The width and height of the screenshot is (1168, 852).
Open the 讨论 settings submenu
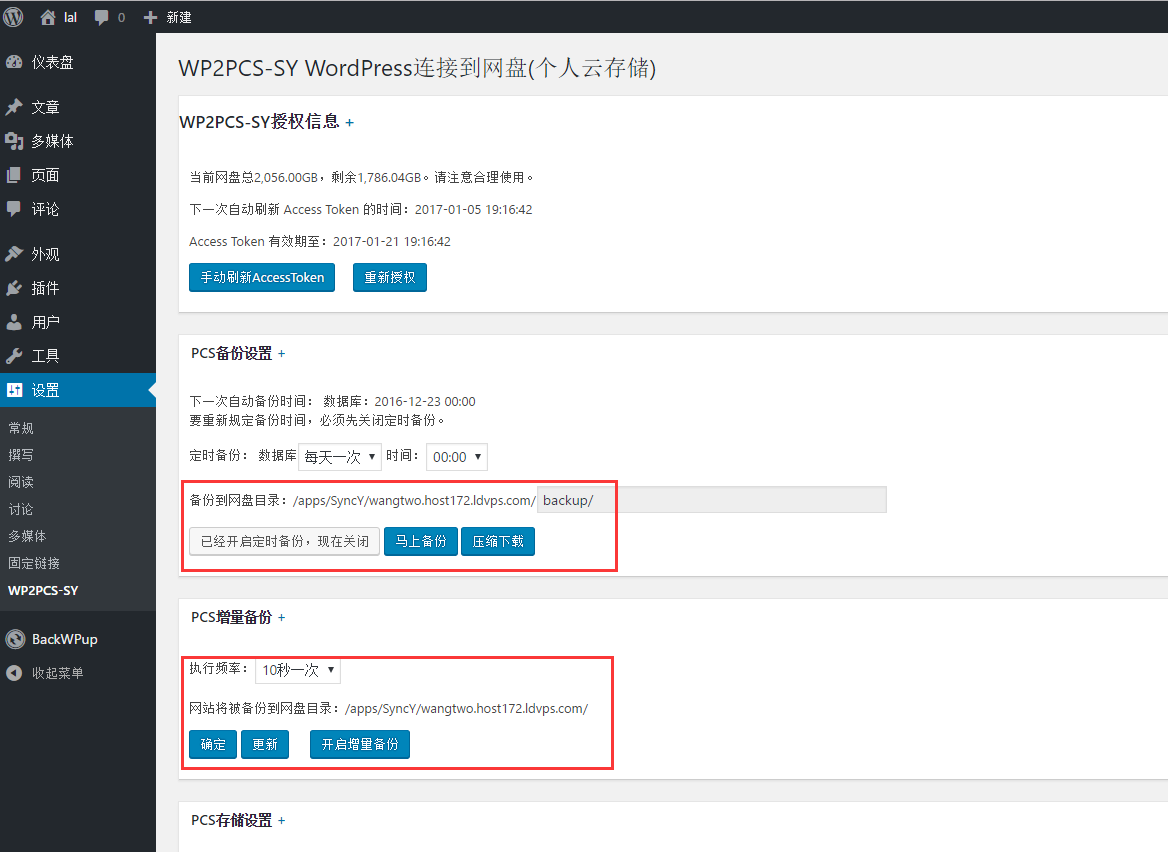(x=21, y=509)
